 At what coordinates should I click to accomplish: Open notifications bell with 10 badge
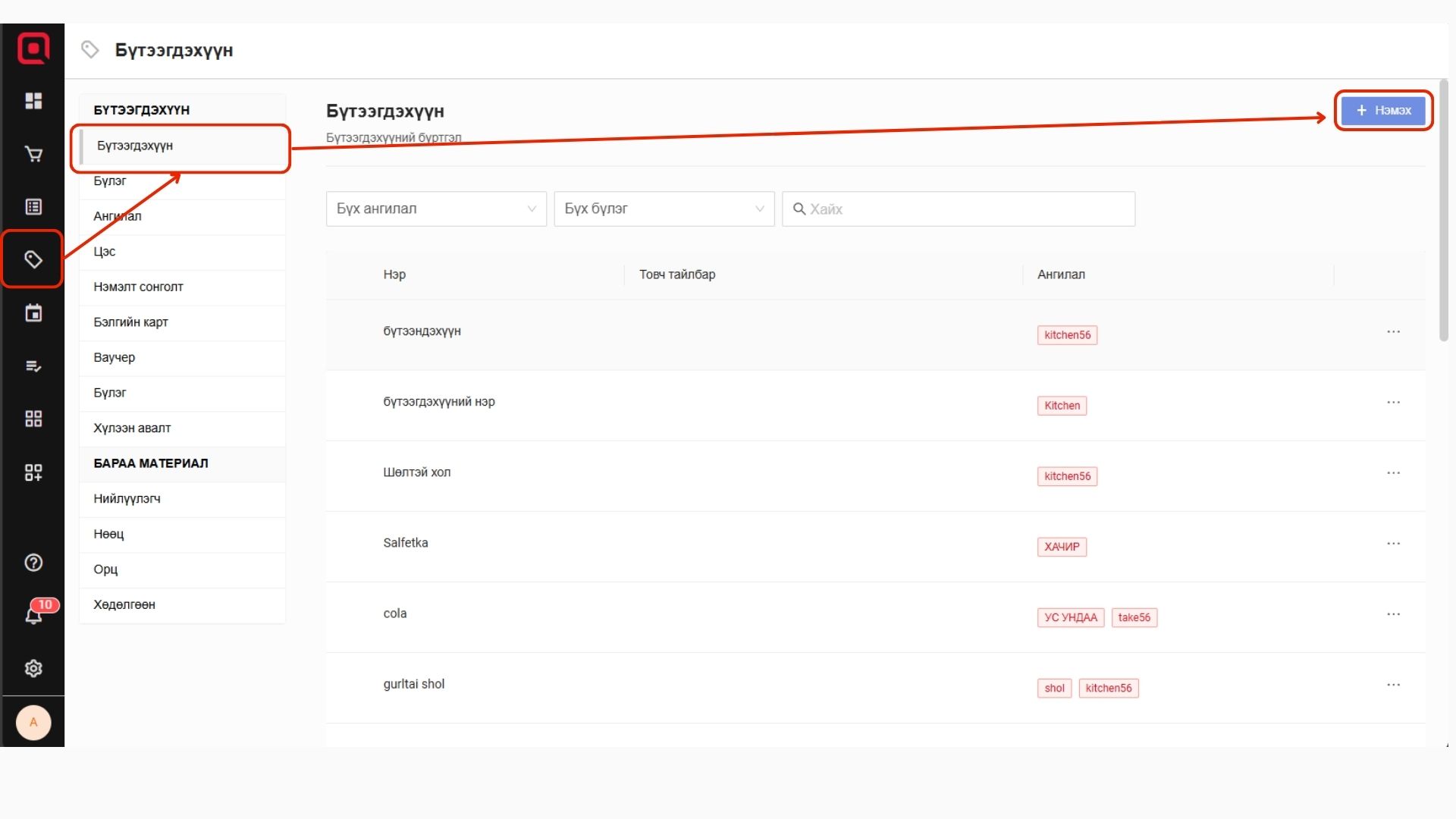[33, 614]
